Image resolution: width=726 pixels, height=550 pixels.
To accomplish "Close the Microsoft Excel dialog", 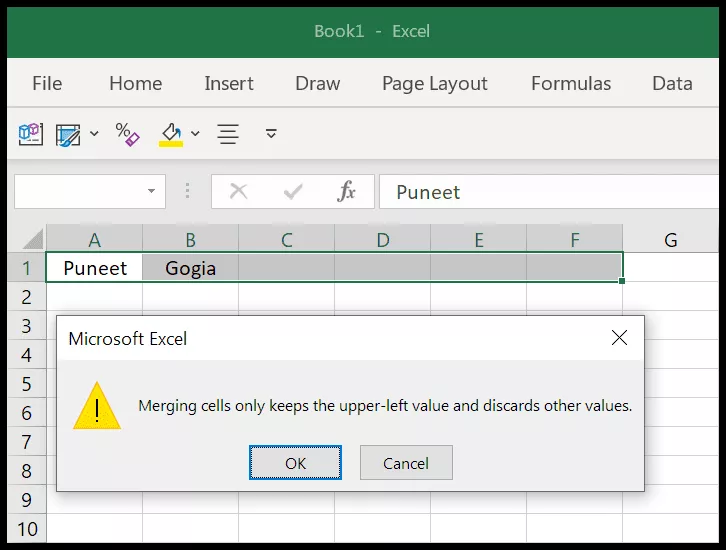I will 619,338.
